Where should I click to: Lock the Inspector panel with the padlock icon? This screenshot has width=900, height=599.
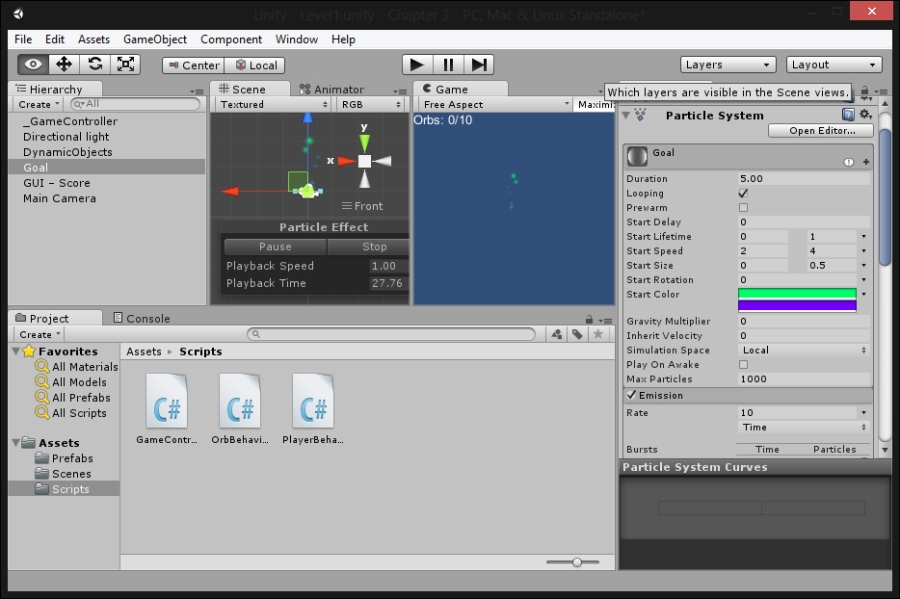864,92
